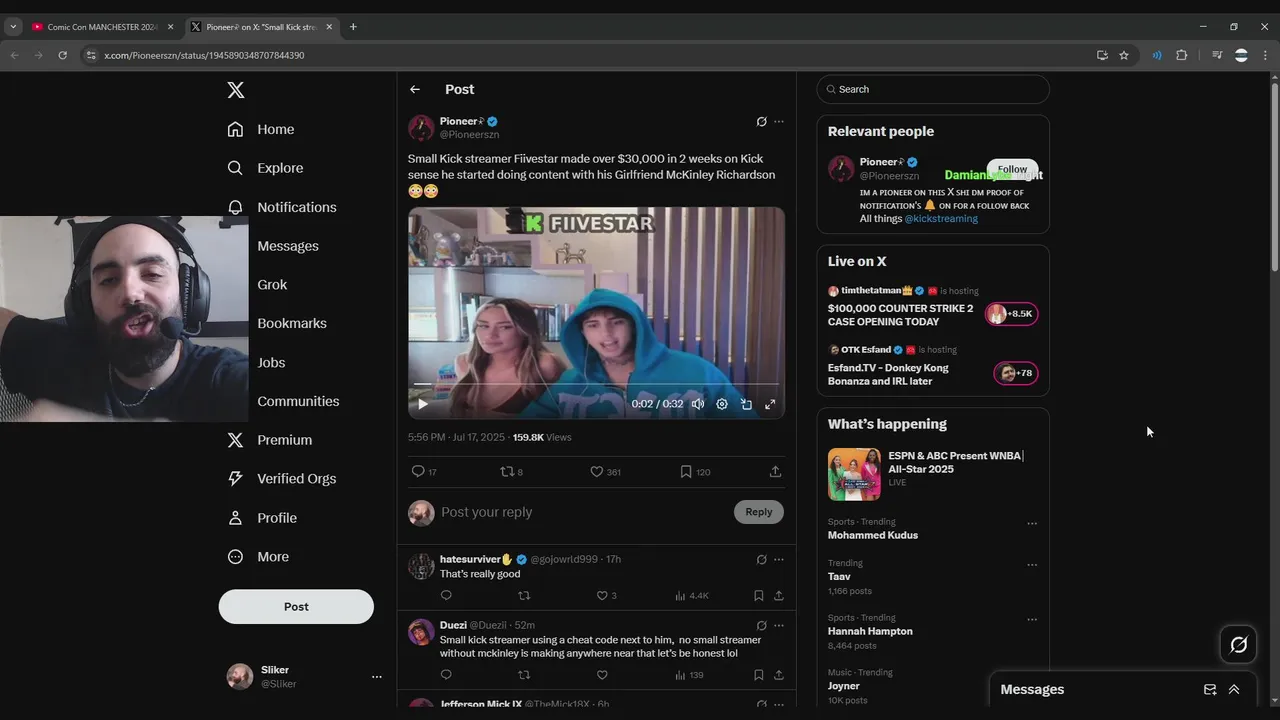The width and height of the screenshot is (1280, 720).
Task: Open video settings gear icon
Action: (x=722, y=404)
